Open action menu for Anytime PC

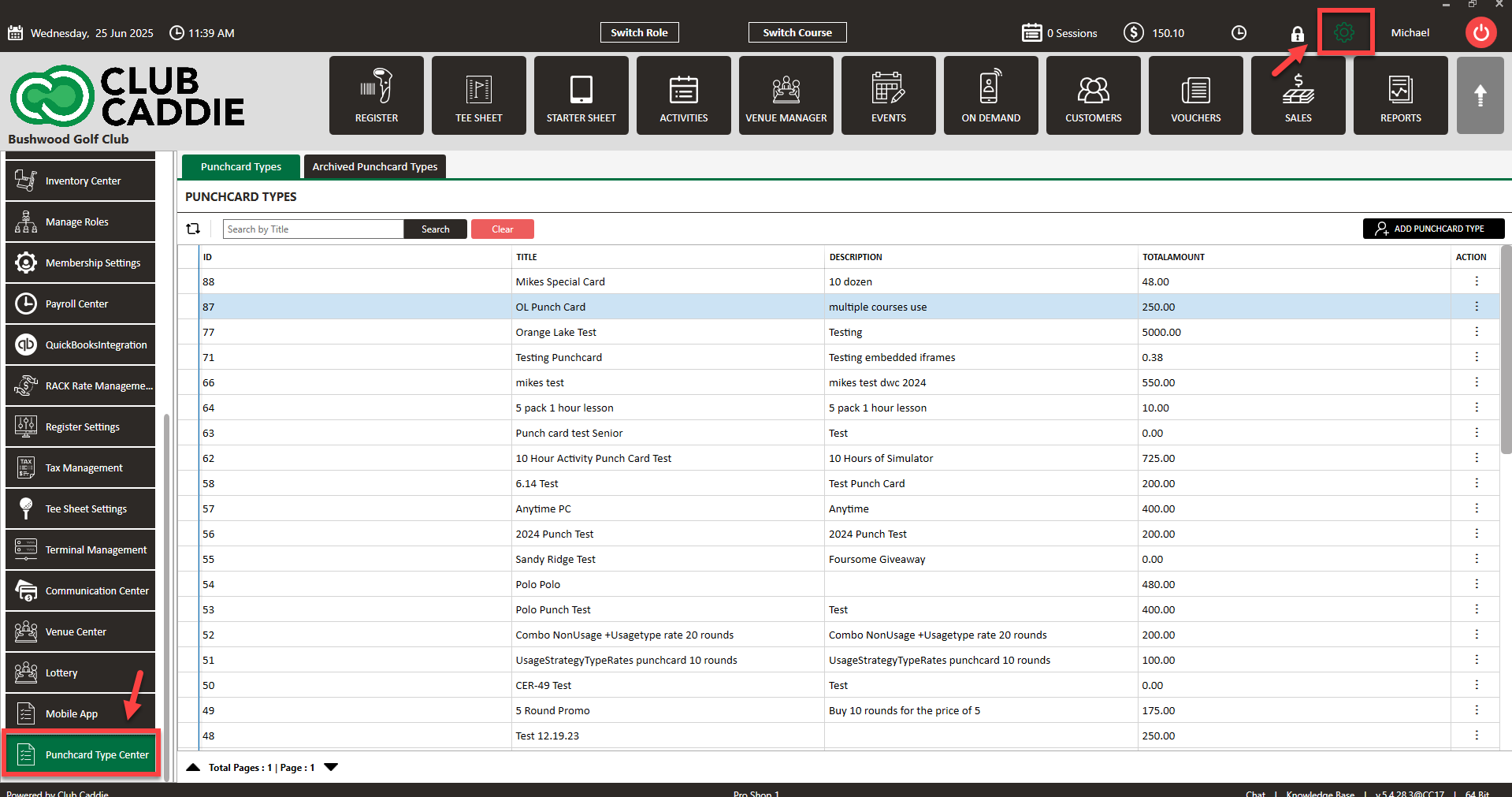(1477, 508)
